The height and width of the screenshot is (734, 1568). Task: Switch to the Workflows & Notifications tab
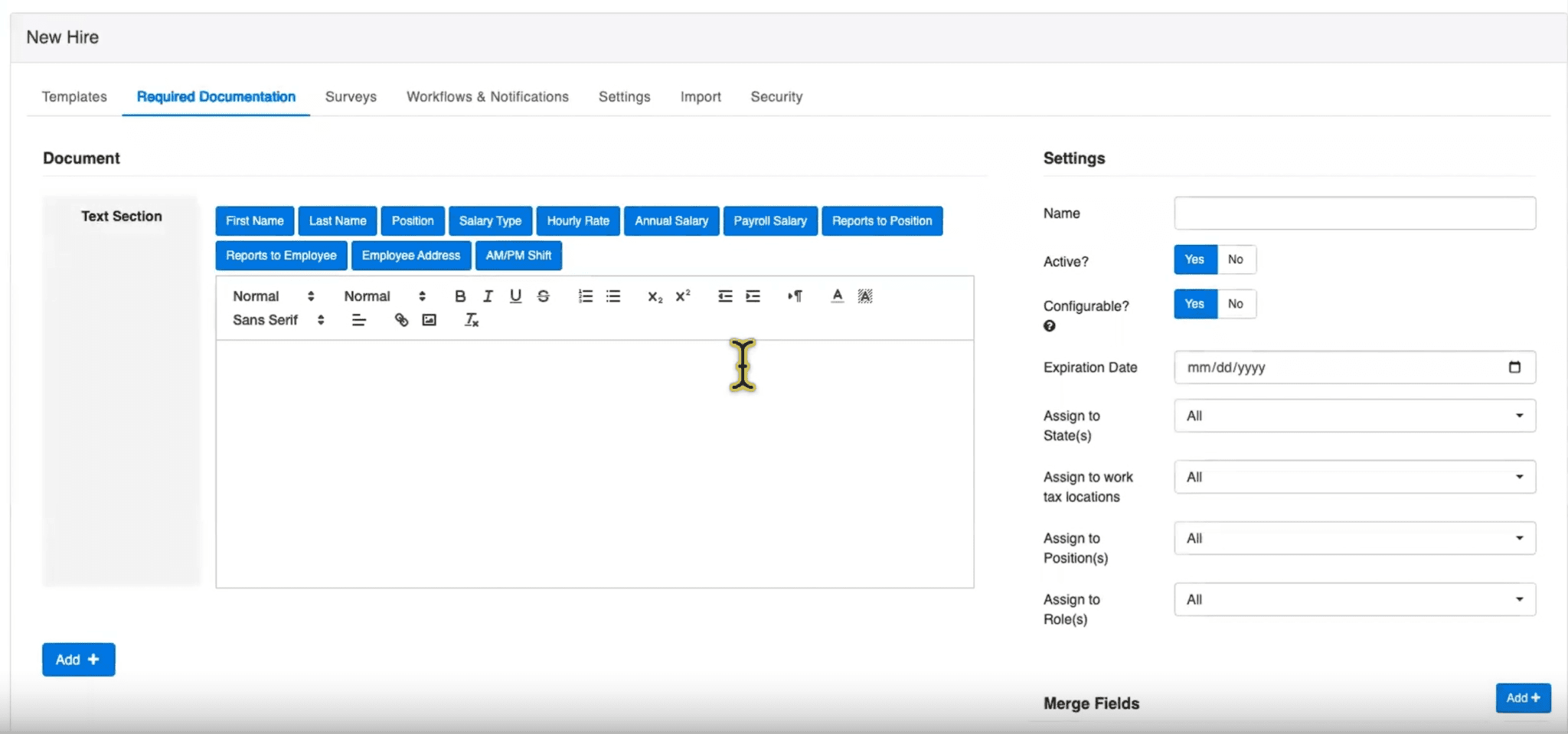click(x=487, y=96)
